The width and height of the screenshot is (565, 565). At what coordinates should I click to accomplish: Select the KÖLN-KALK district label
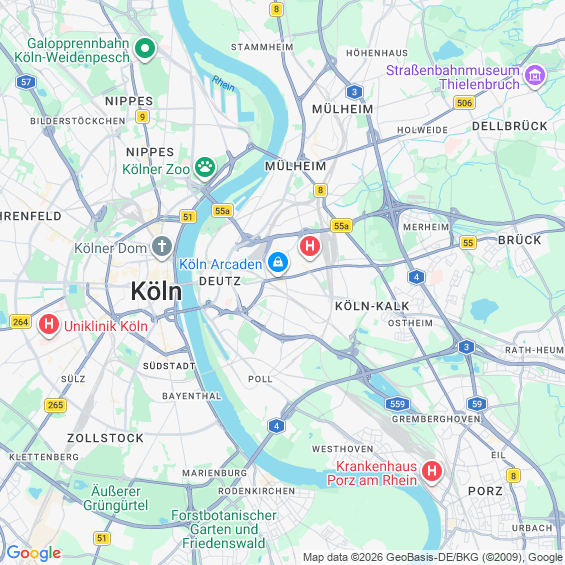[372, 306]
